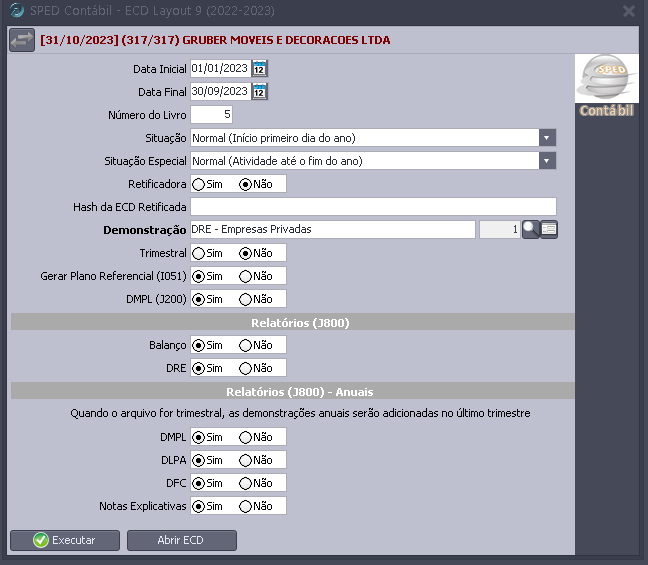This screenshot has width=648, height=565.
Task: Click the Data Inicial date field
Action: pos(221,69)
